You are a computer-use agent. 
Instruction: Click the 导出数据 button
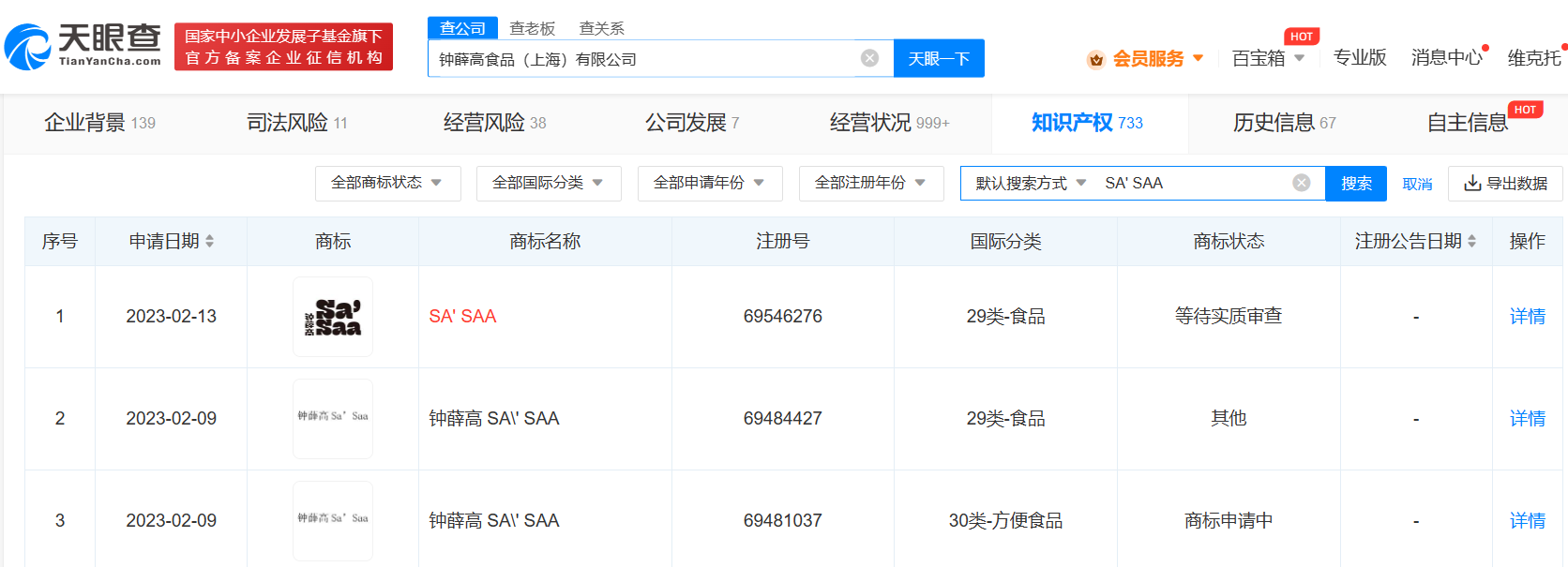click(x=1506, y=183)
